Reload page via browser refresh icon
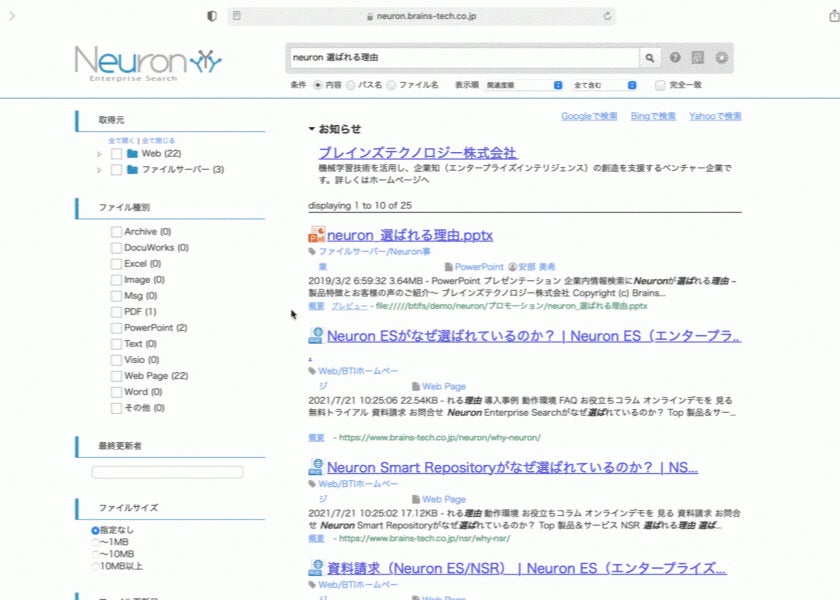 click(607, 16)
